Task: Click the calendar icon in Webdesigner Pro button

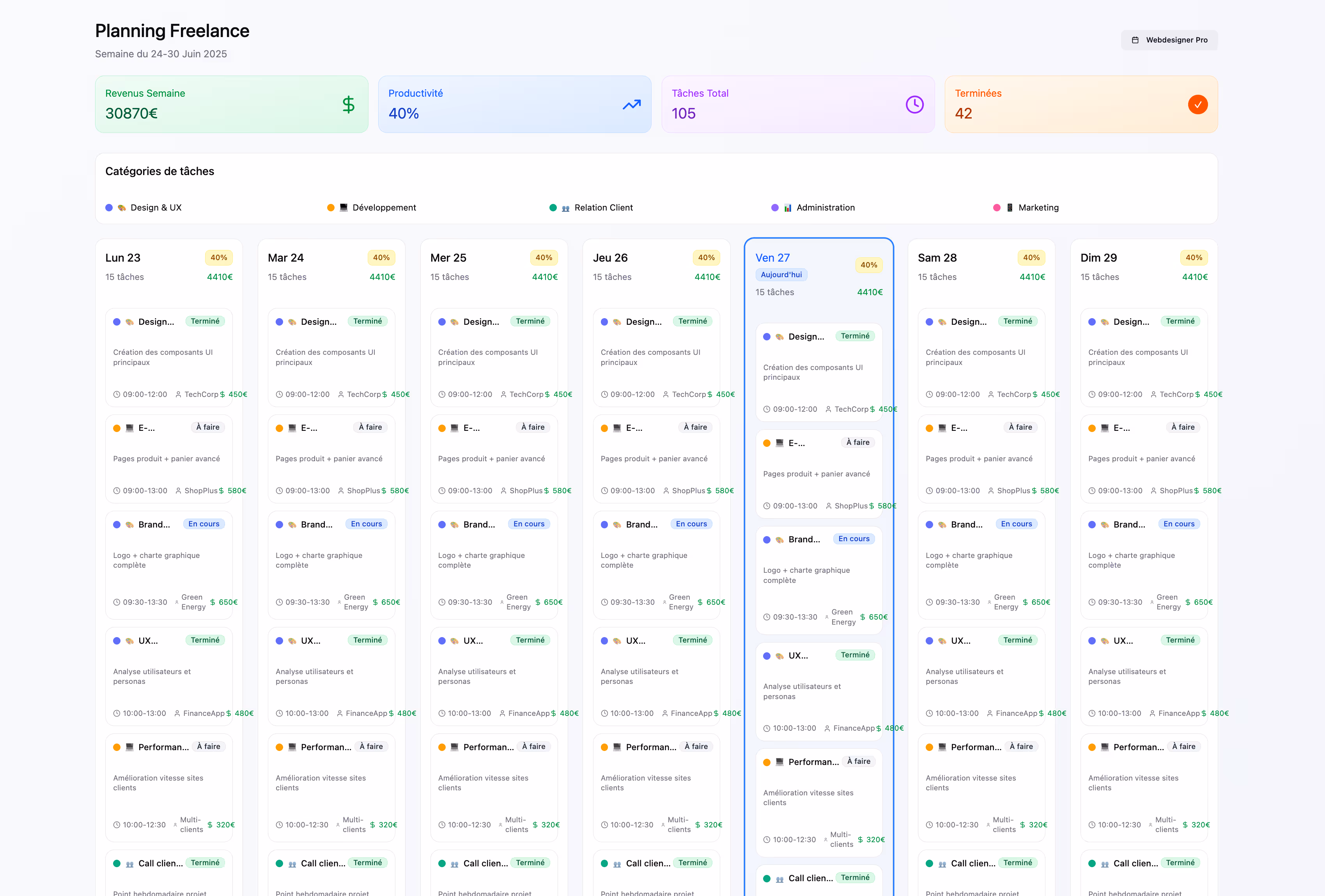Action: [1135, 40]
